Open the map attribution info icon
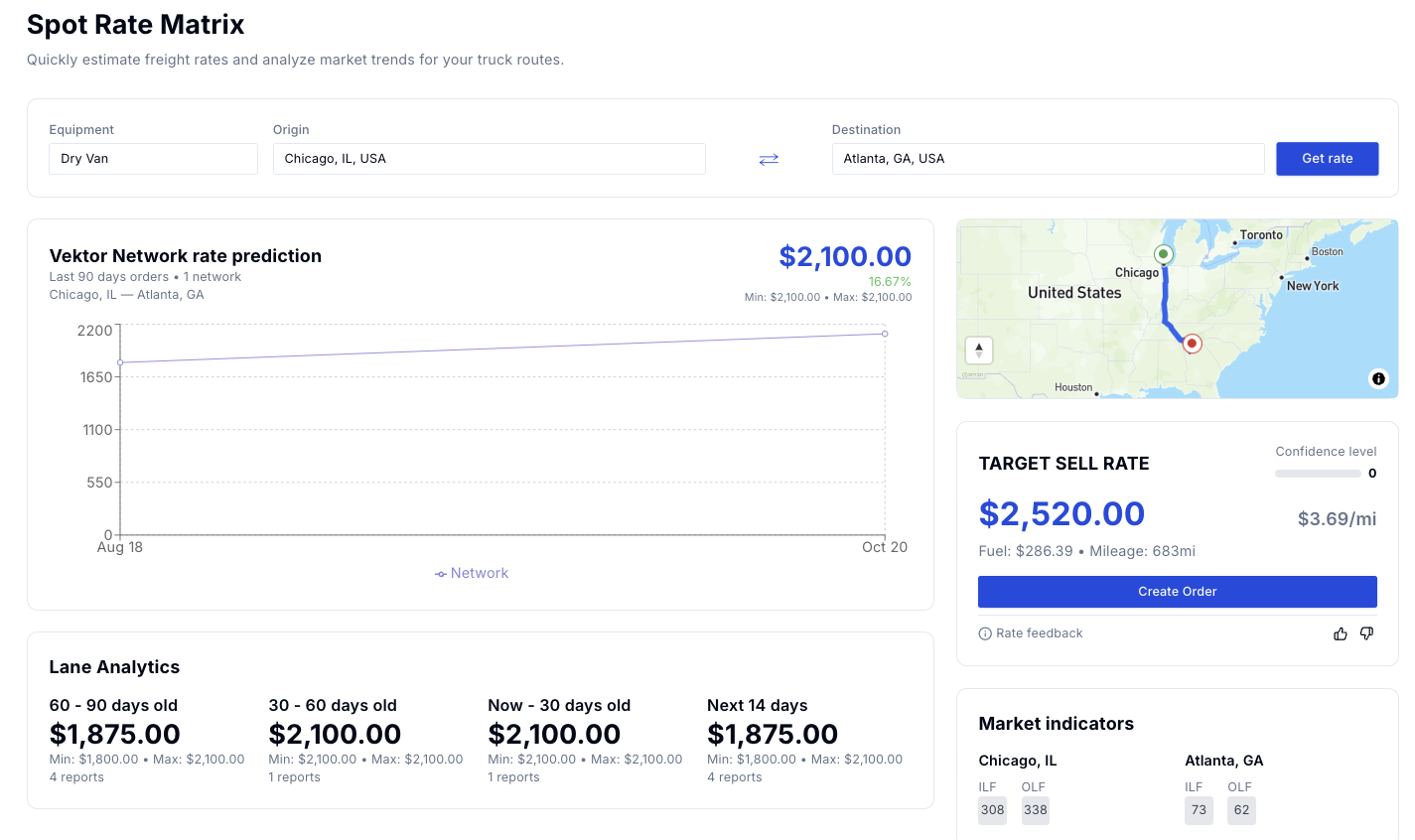Screen dimensions: 1415x840 point(1378,378)
